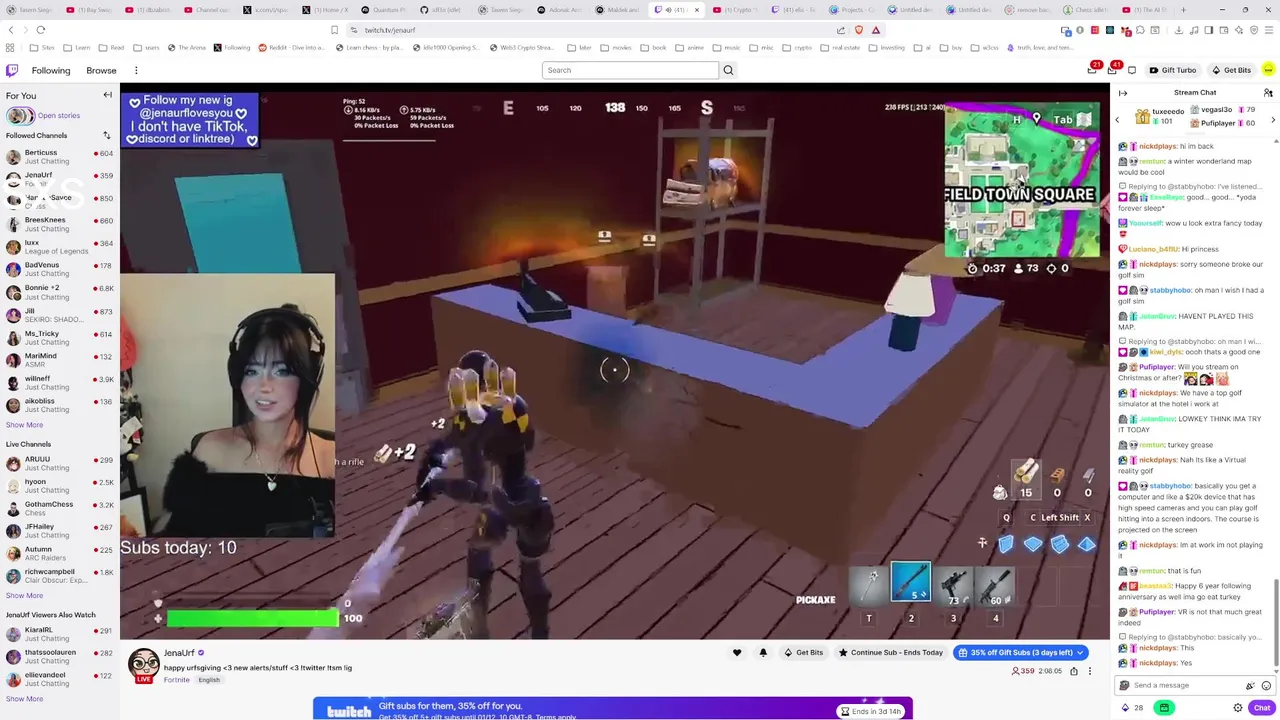Open chat settings gear icon
The height and width of the screenshot is (720, 1280).
[1238, 708]
